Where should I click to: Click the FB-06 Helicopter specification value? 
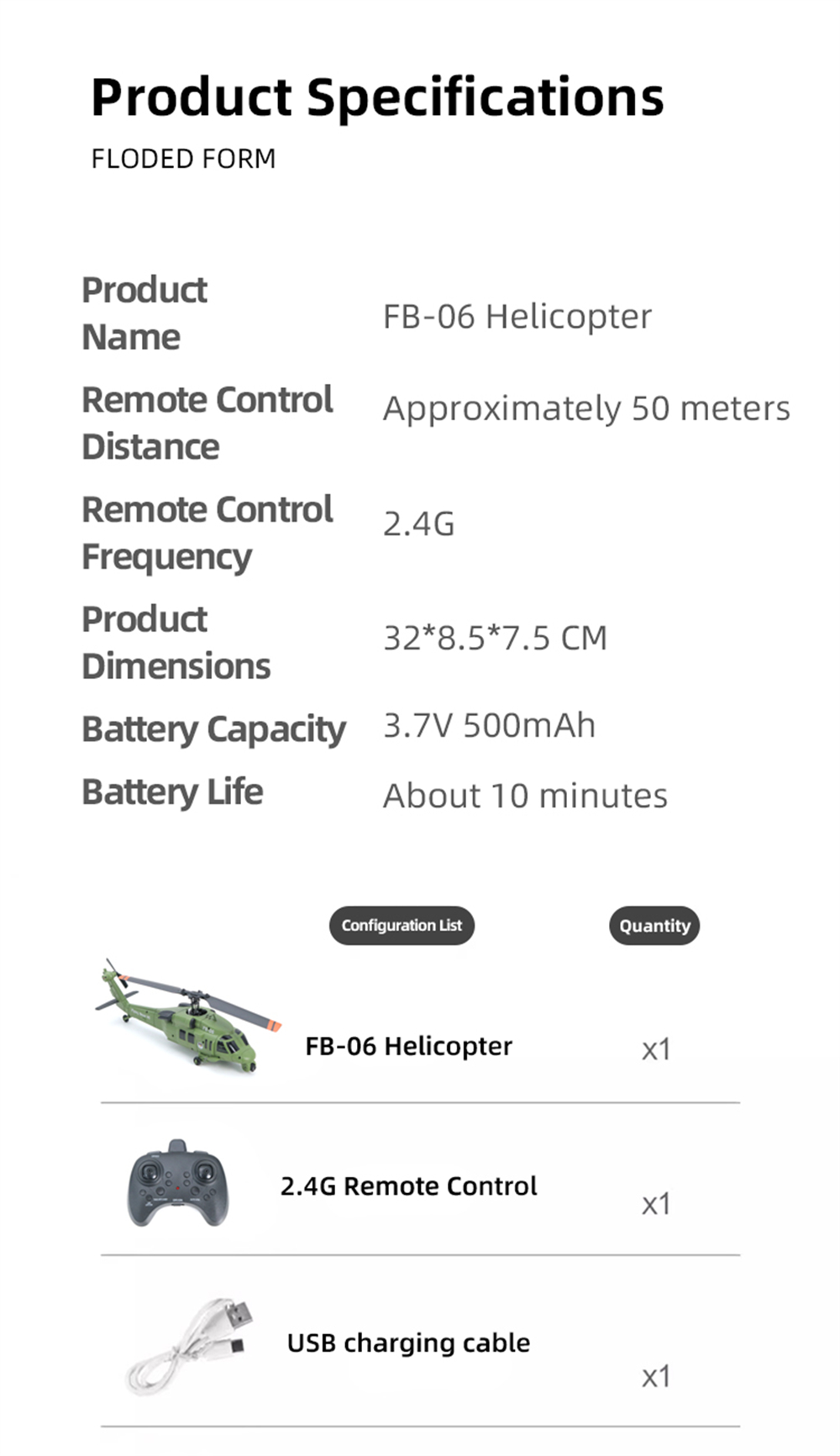(x=517, y=317)
